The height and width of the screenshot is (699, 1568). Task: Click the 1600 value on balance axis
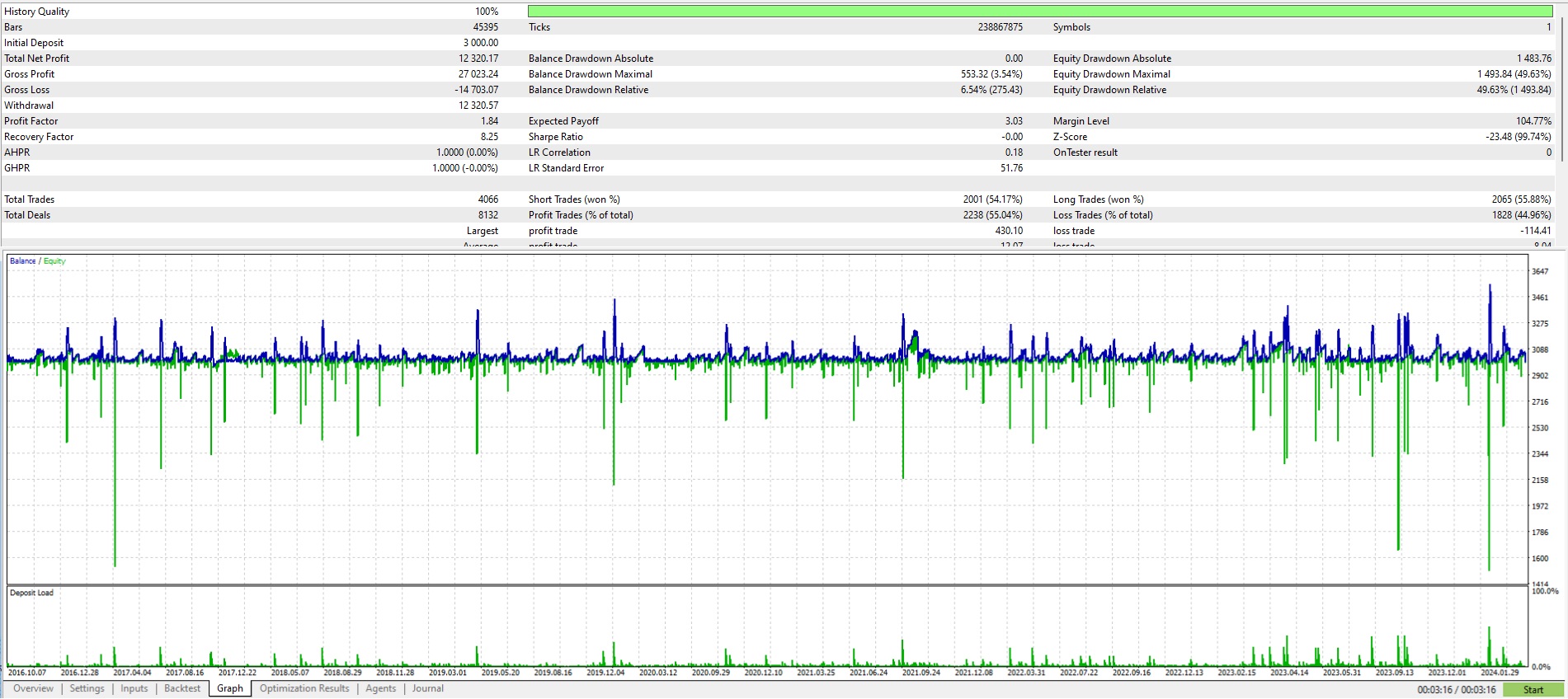click(x=1540, y=558)
